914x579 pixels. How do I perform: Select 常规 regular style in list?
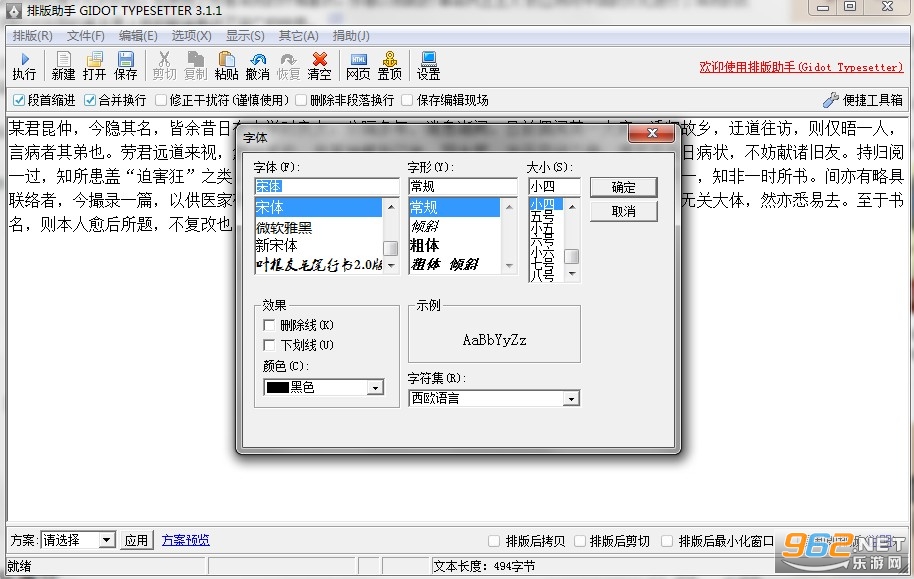tap(454, 207)
